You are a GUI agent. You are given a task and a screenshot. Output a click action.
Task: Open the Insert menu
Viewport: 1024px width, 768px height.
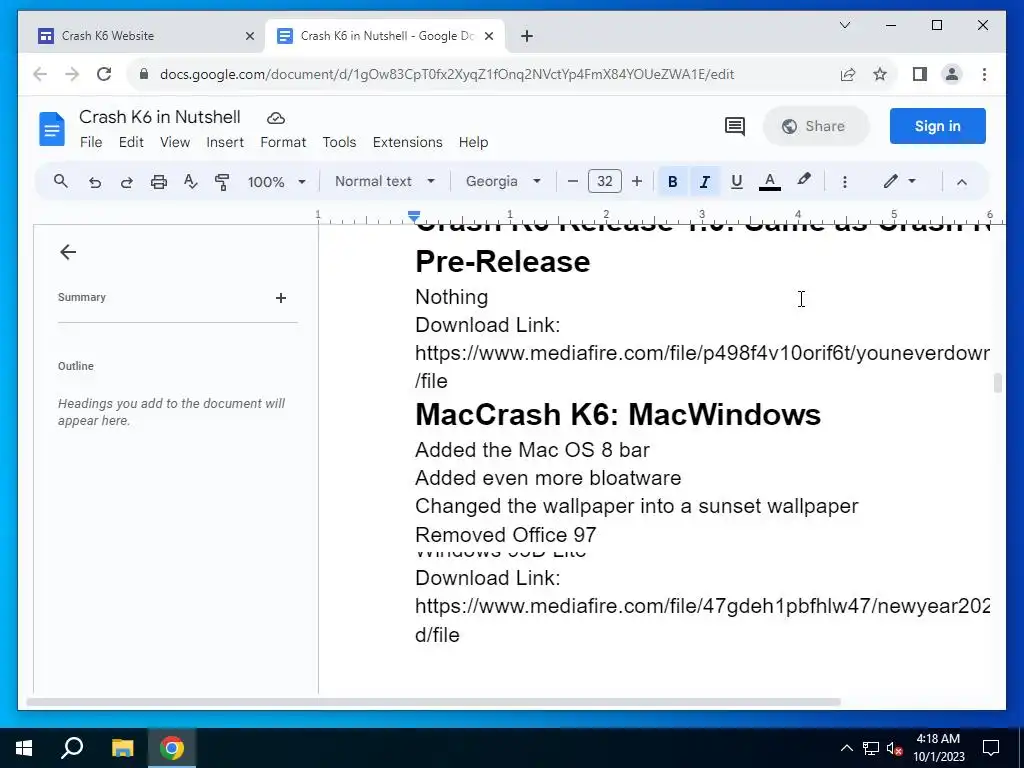point(225,142)
